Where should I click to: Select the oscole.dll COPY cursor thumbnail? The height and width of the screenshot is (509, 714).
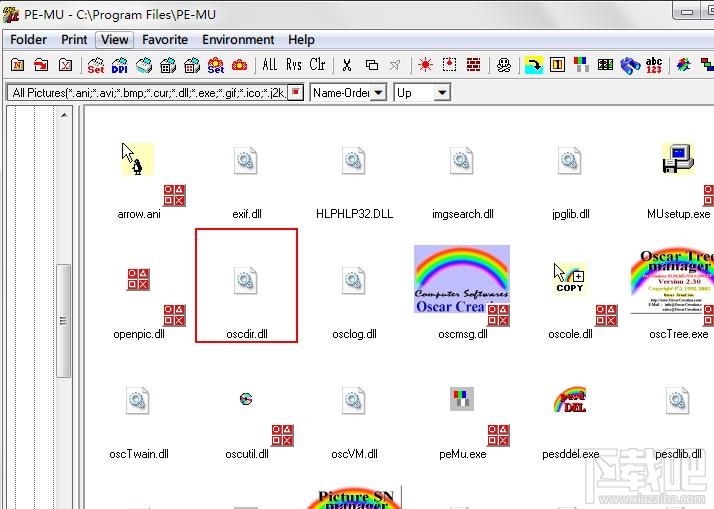pos(570,278)
